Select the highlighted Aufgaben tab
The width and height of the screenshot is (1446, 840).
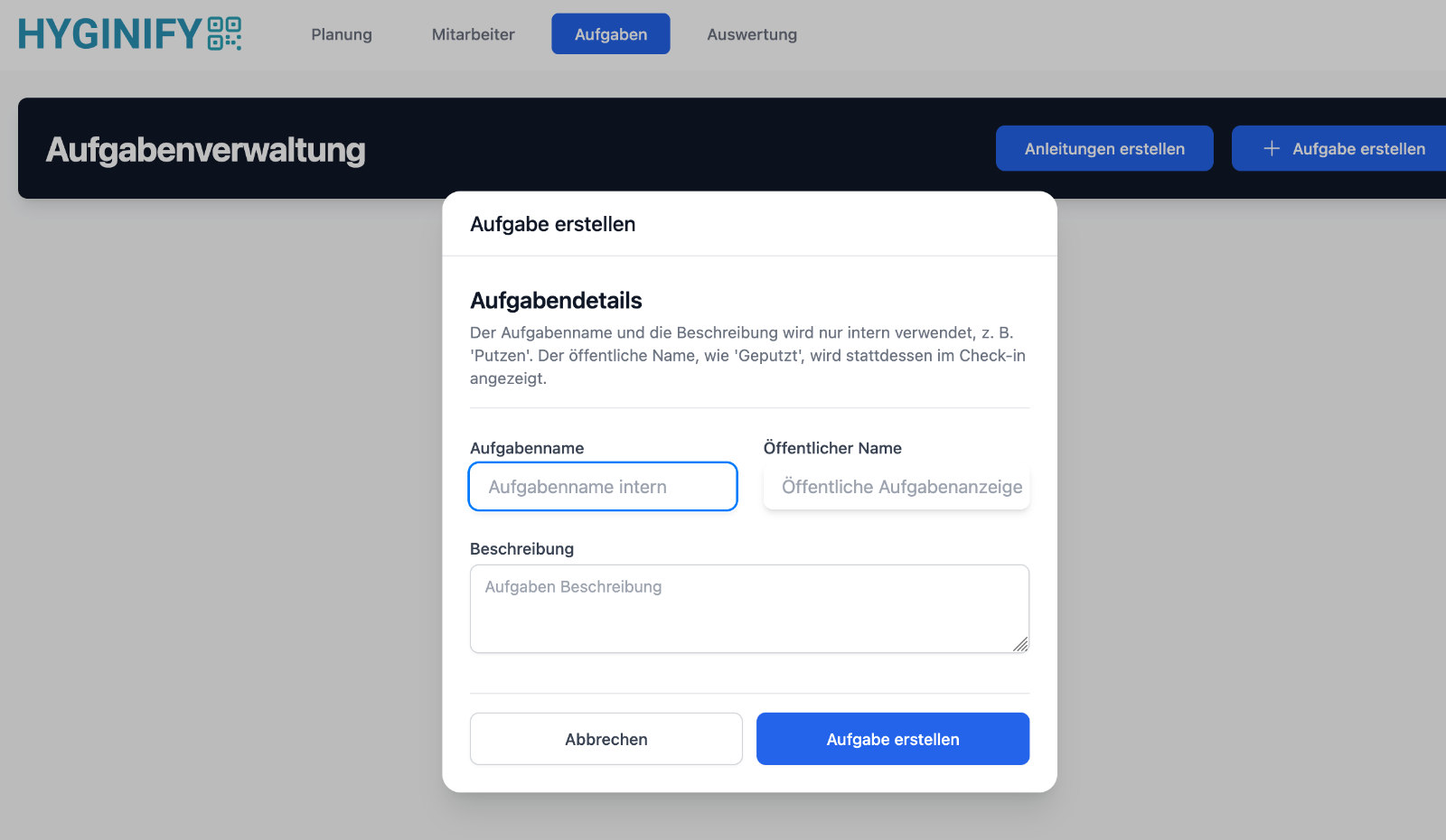point(611,34)
